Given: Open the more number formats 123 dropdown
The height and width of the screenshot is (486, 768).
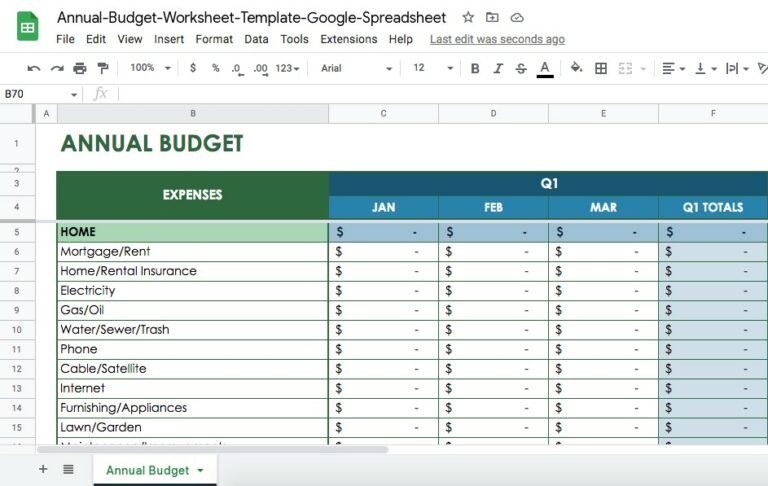Looking at the screenshot, I should tap(287, 68).
